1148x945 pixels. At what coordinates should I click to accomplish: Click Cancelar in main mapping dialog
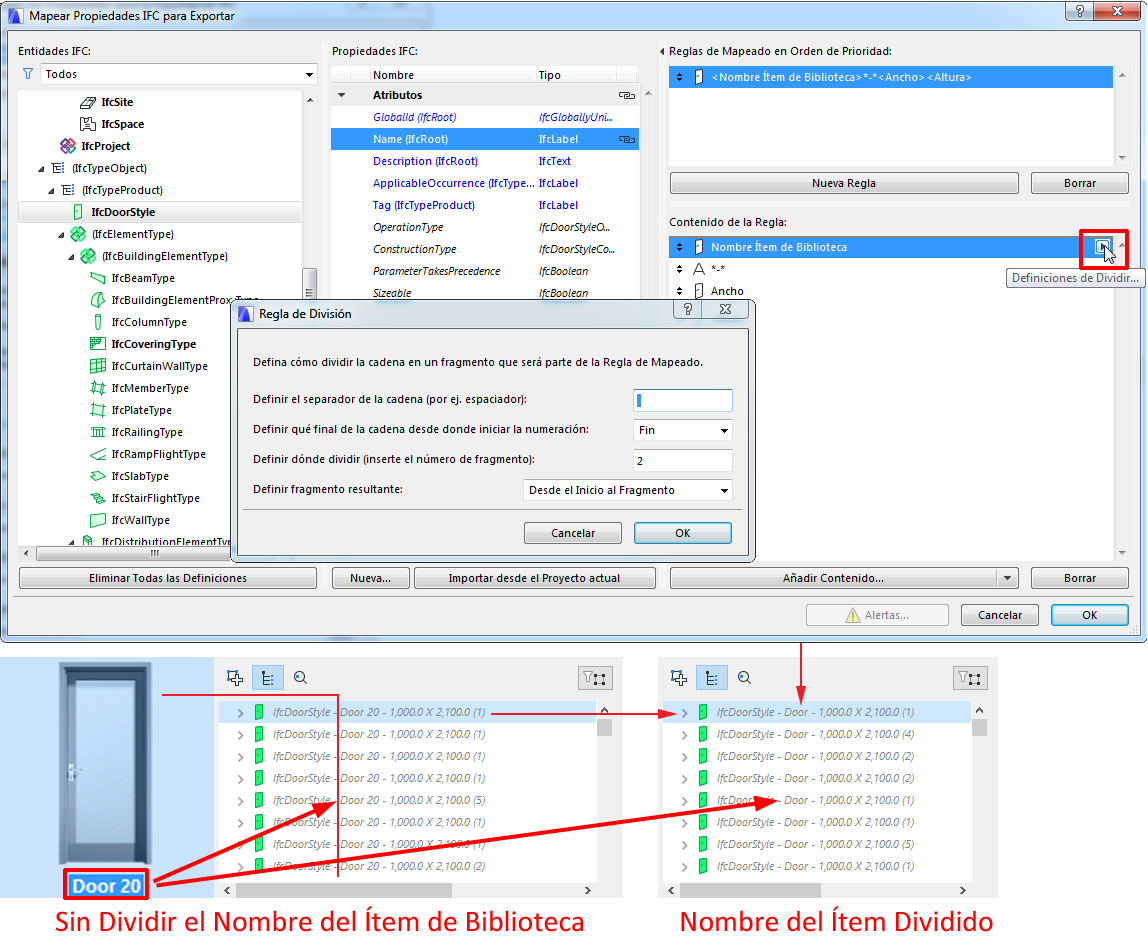point(999,615)
